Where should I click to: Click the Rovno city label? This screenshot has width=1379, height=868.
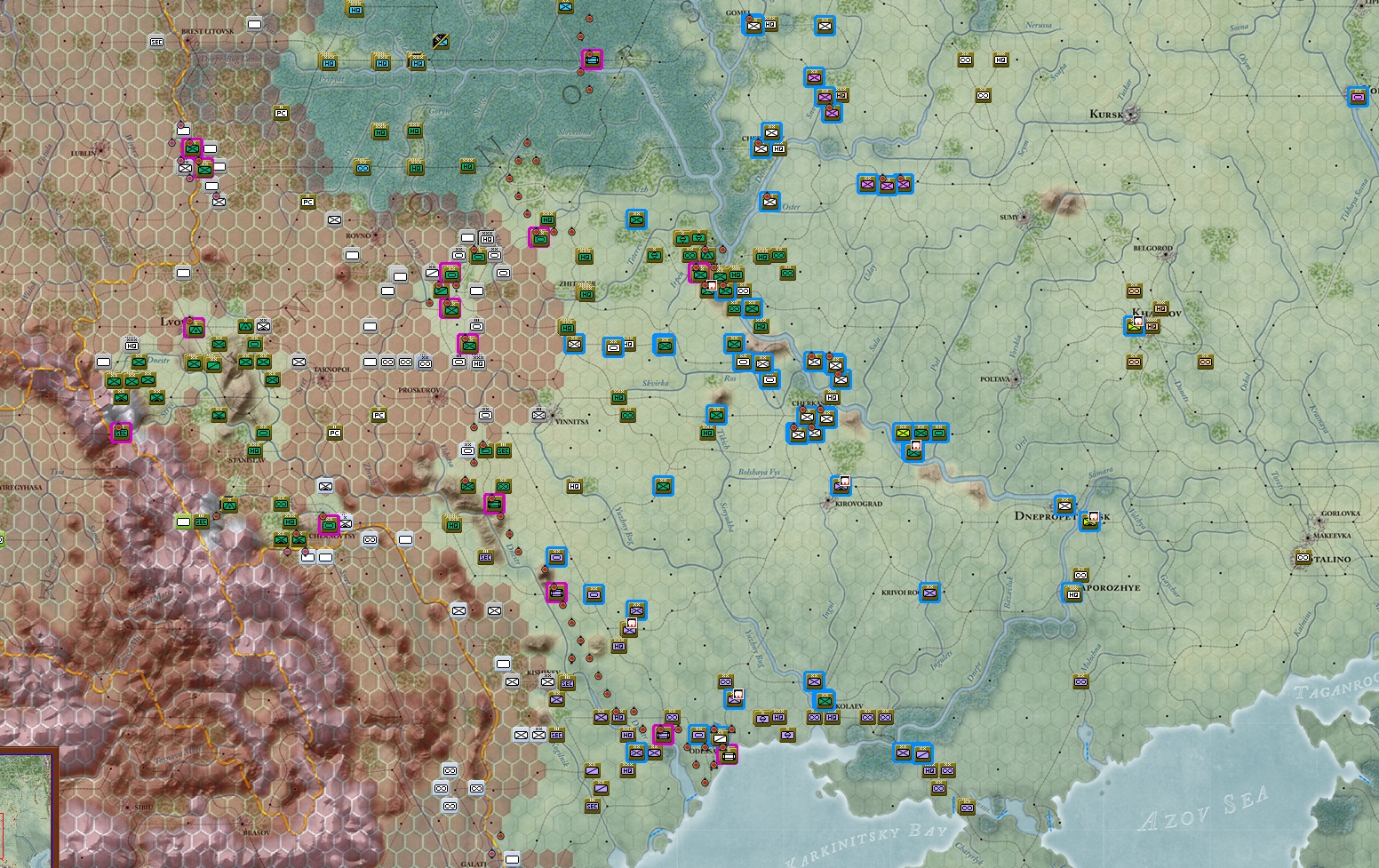[358, 235]
